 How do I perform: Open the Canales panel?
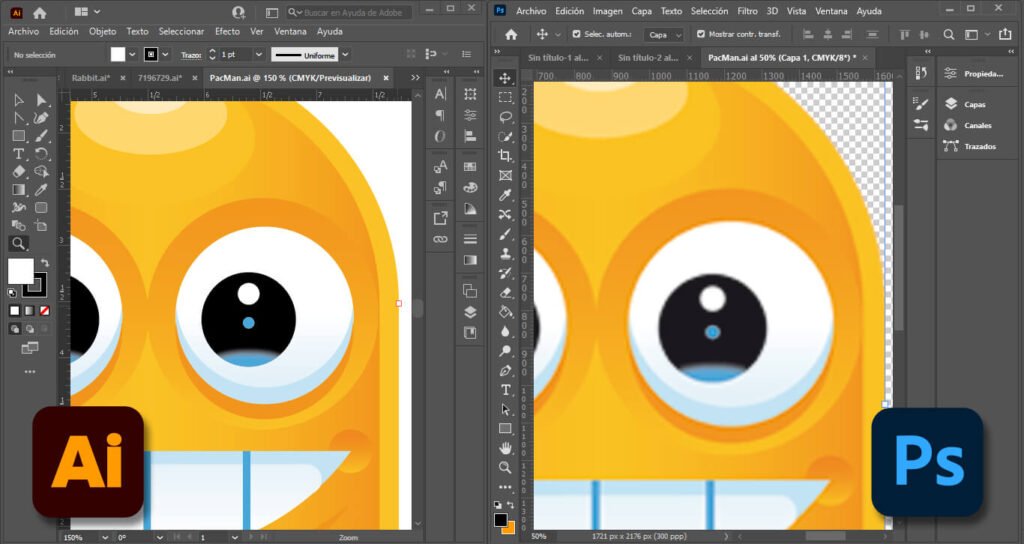click(978, 125)
